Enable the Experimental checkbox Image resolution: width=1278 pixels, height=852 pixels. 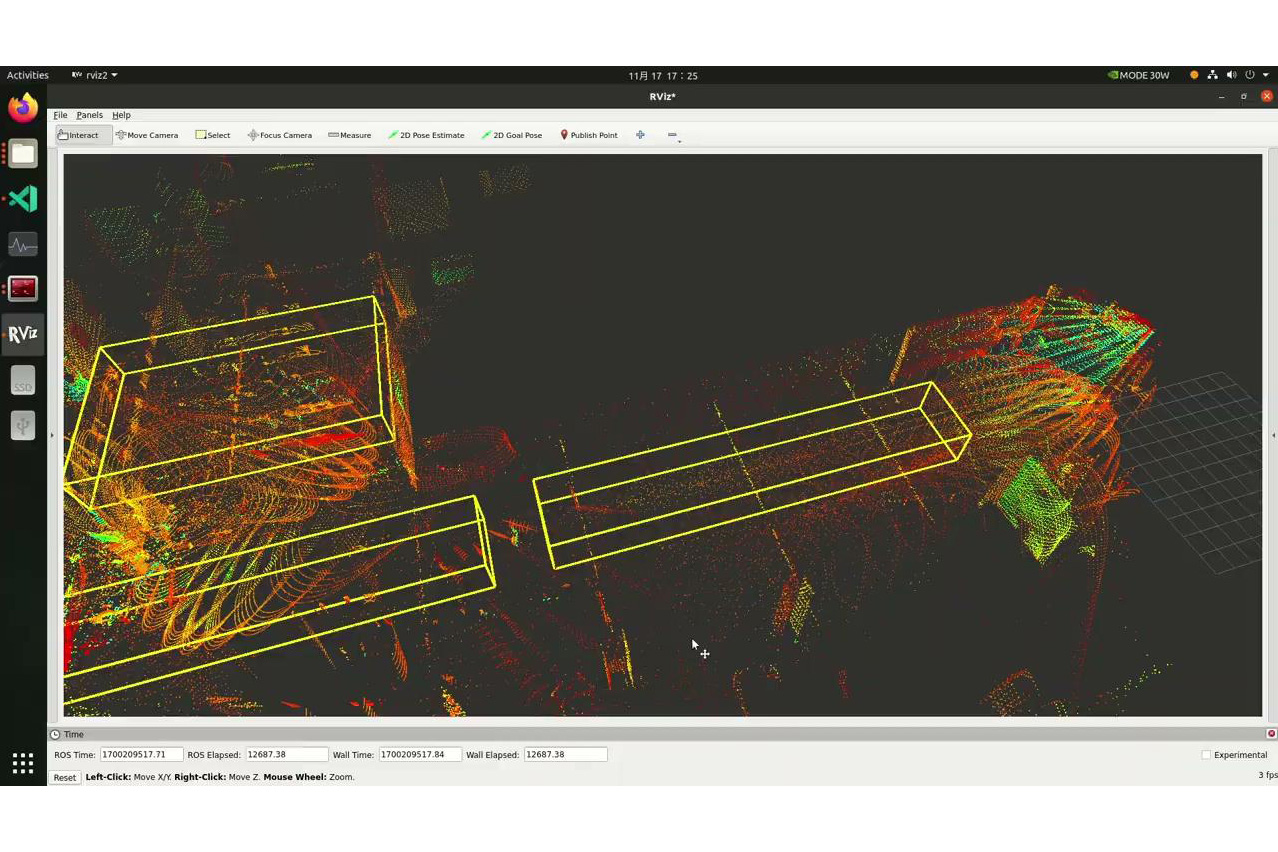click(x=1206, y=755)
